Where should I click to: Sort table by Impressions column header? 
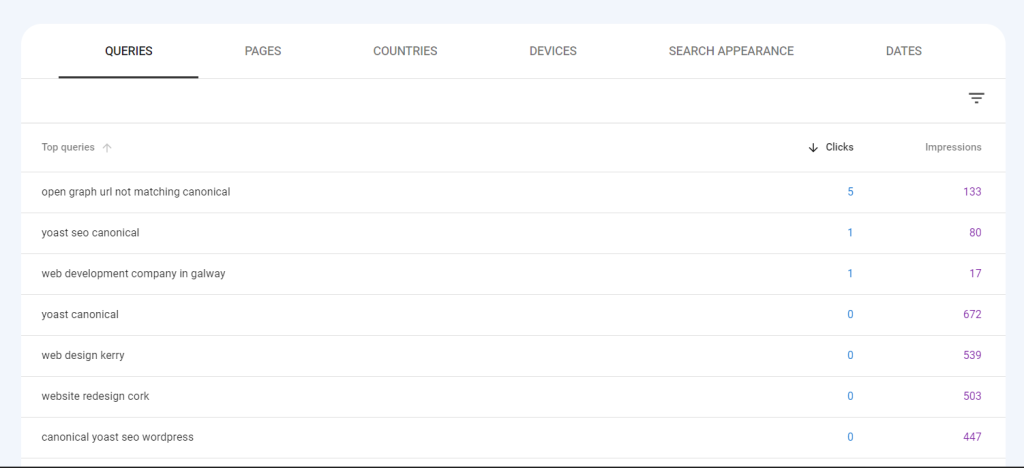953,148
